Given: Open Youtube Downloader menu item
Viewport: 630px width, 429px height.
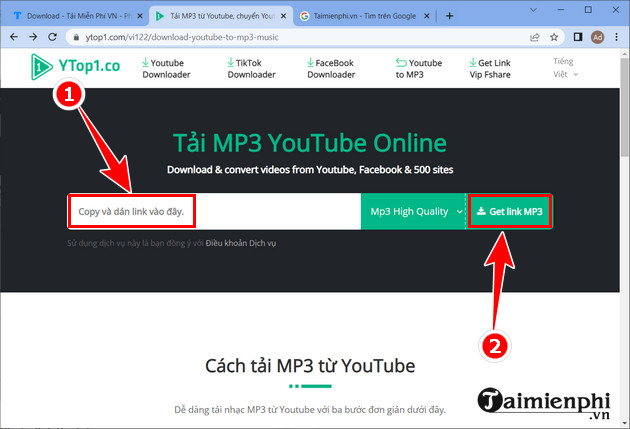Looking at the screenshot, I should point(166,69).
